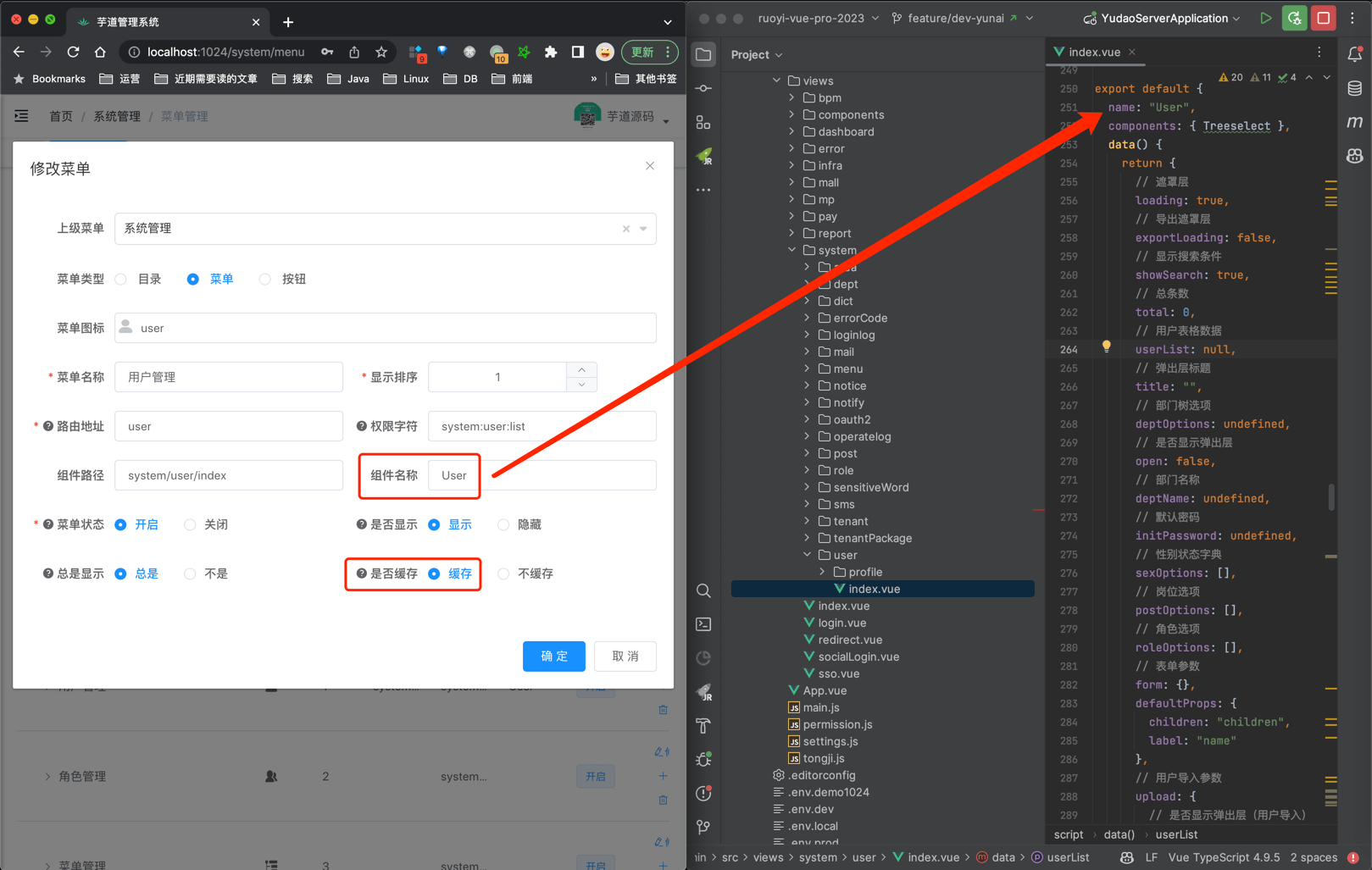Increase 显示排序 with the up stepper
Screen dimensions: 1372x870
click(x=581, y=369)
